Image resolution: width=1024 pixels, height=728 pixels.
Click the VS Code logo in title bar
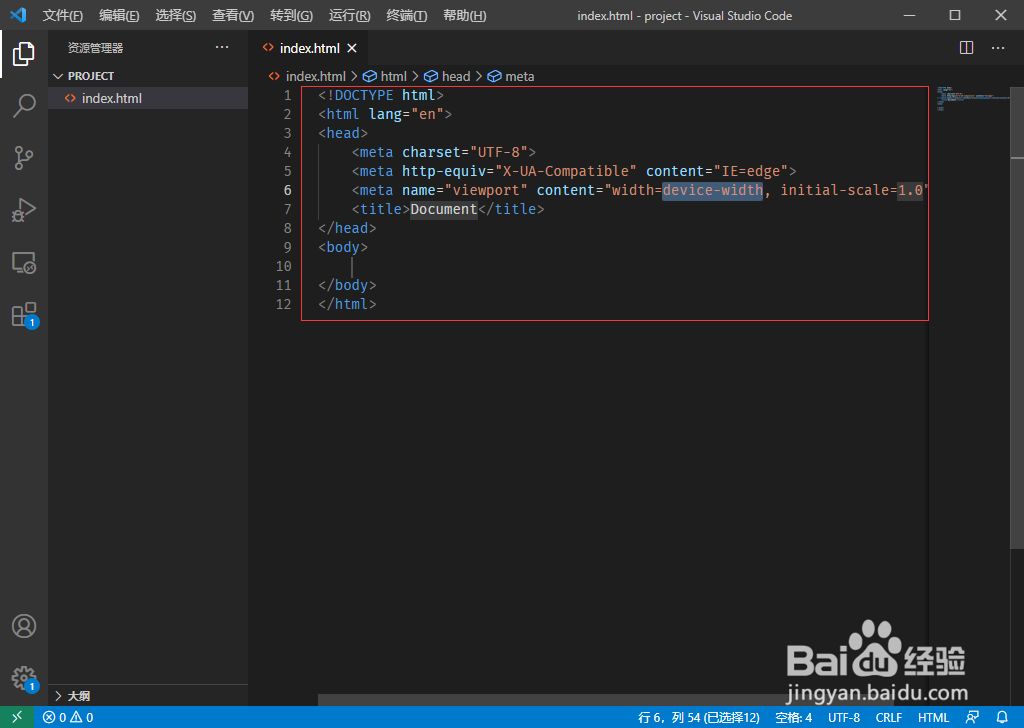click(x=18, y=15)
